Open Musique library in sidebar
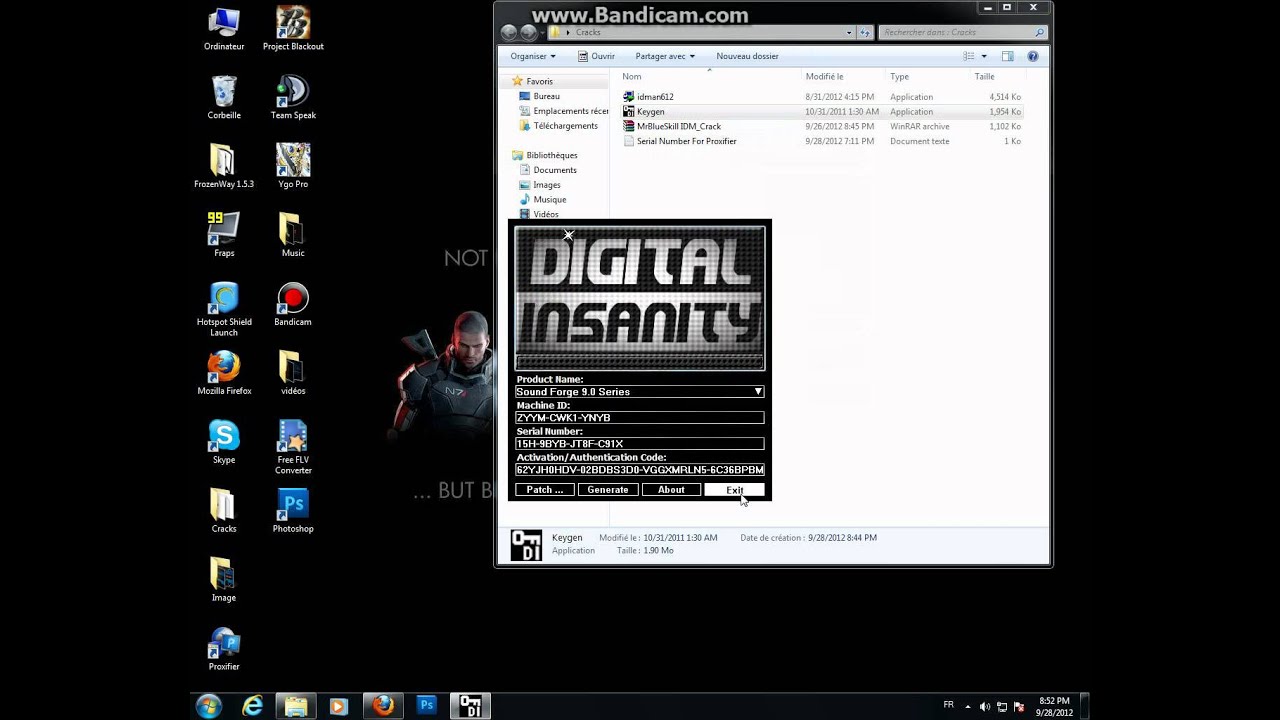 click(x=549, y=200)
